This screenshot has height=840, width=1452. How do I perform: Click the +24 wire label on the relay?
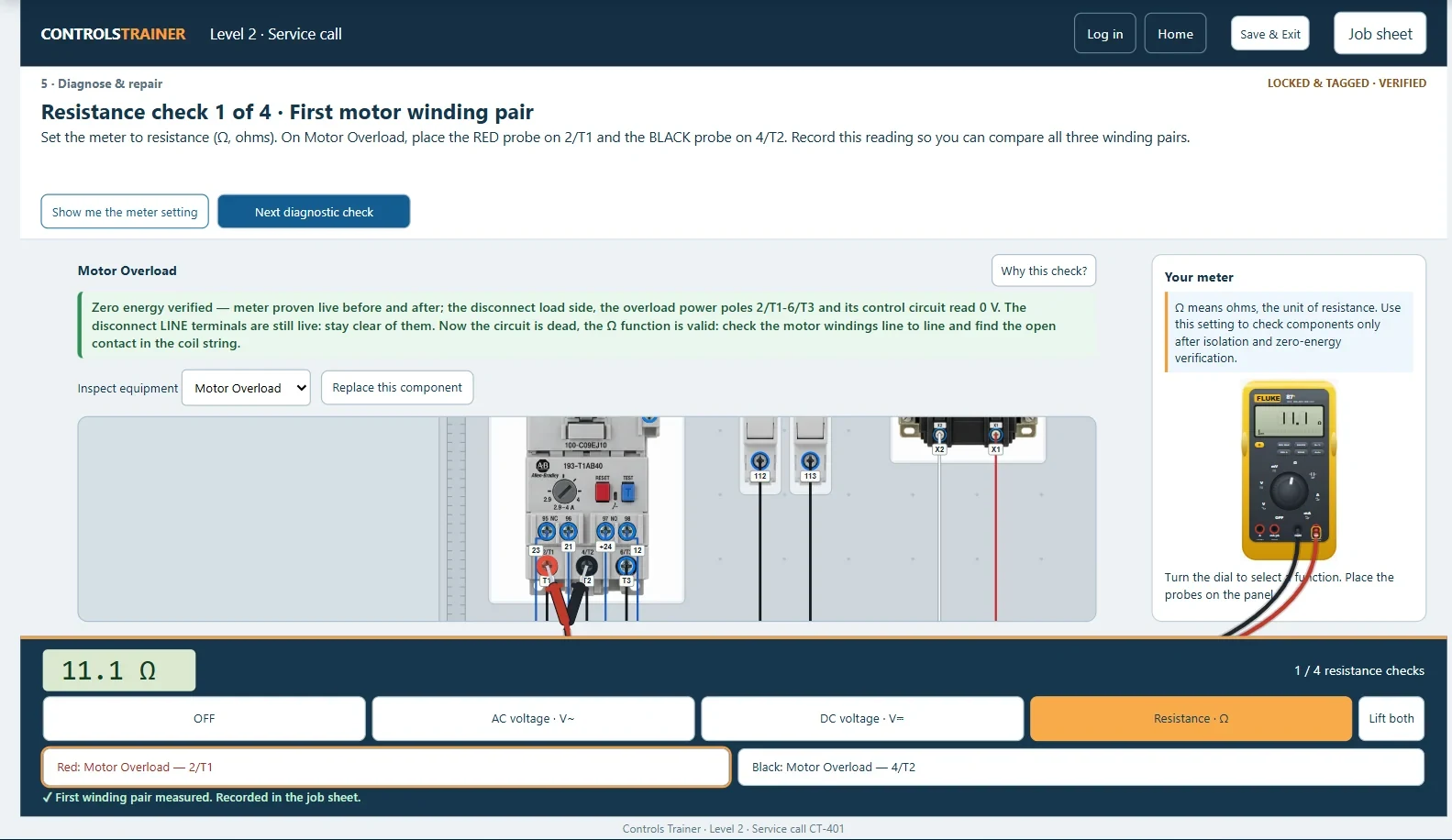pyautogui.click(x=605, y=547)
